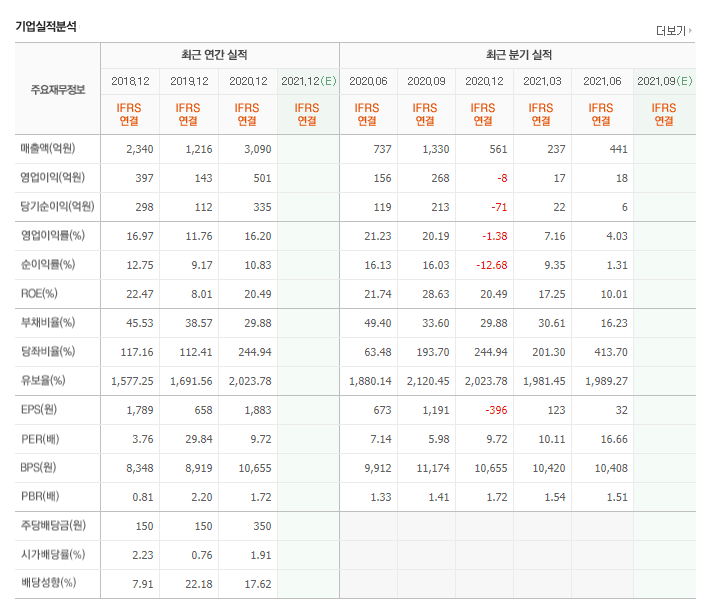
Task: Click the 3,090 revenue value
Action: tap(258, 149)
